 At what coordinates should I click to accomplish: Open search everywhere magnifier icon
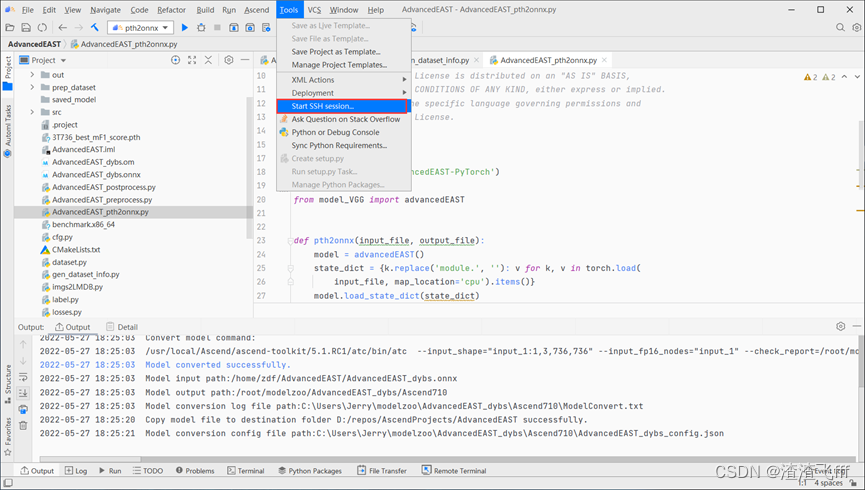(840, 28)
